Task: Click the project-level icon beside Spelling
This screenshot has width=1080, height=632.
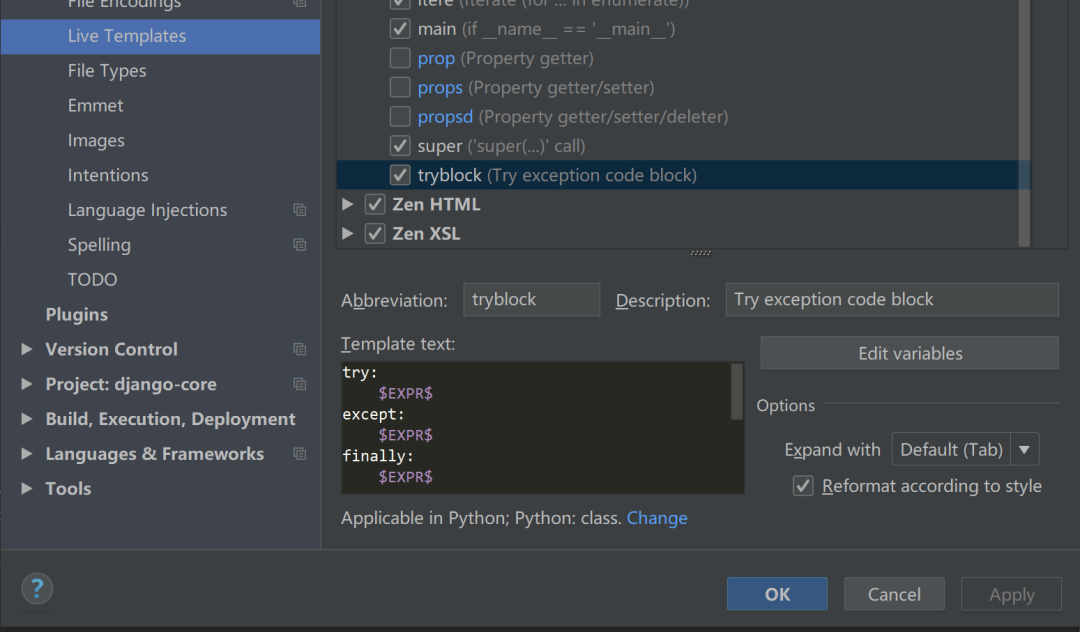Action: [x=299, y=245]
